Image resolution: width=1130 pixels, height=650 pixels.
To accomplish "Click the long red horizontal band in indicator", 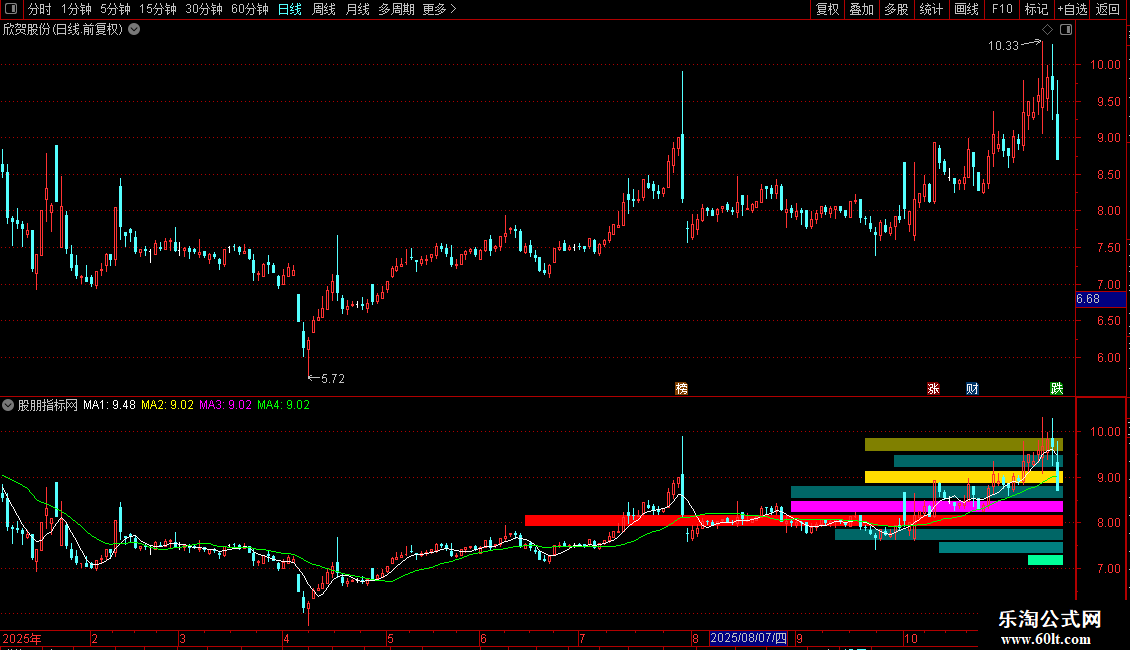I will click(x=793, y=520).
